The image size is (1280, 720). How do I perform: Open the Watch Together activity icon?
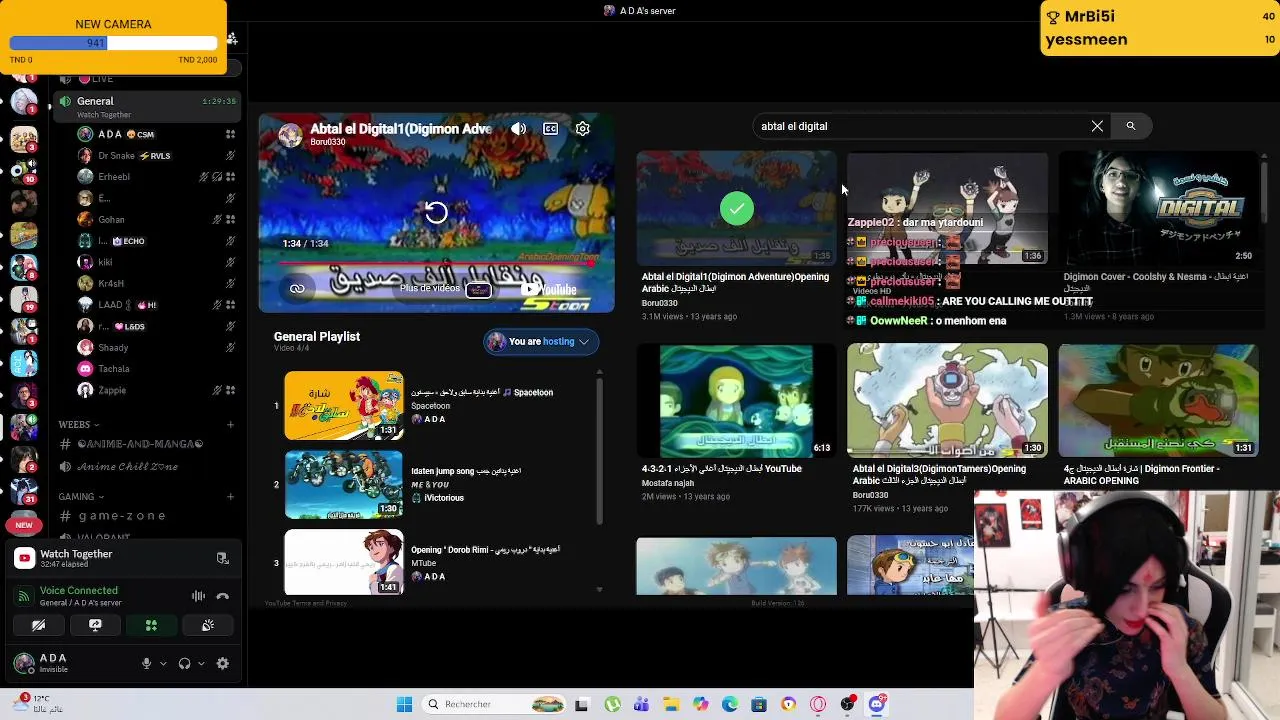coord(24,558)
